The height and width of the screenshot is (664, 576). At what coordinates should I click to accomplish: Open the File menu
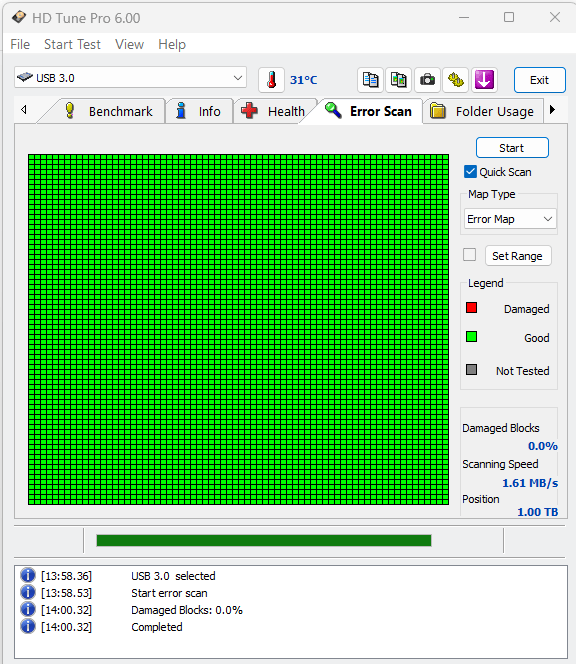coord(20,44)
